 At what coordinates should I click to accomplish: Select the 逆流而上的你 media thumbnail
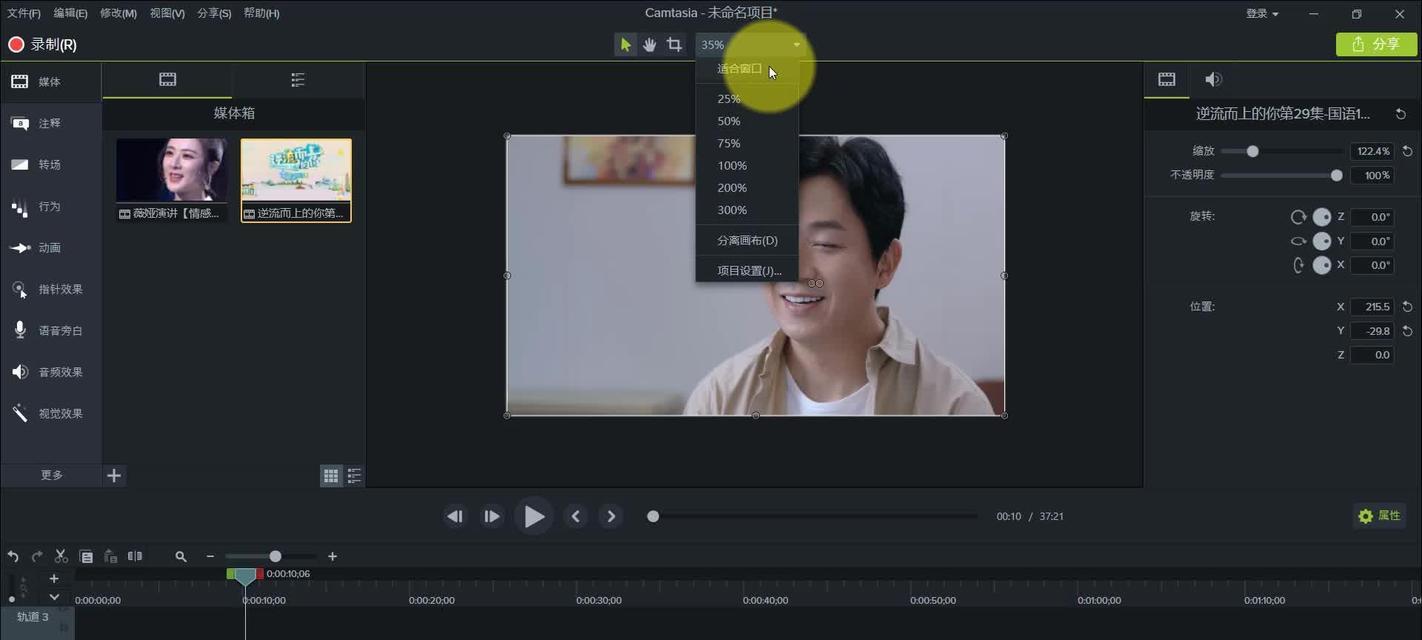pyautogui.click(x=296, y=180)
